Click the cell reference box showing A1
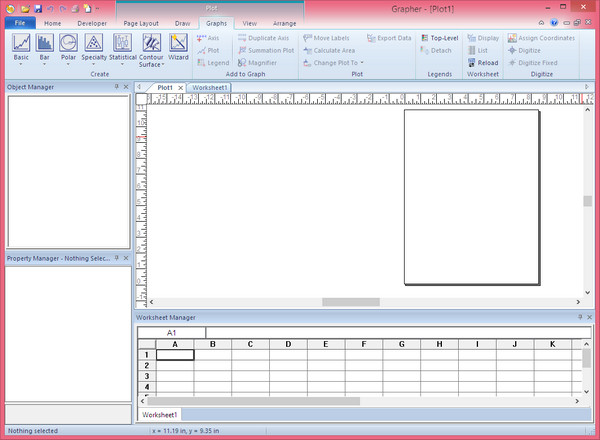600x440 pixels. [x=171, y=332]
